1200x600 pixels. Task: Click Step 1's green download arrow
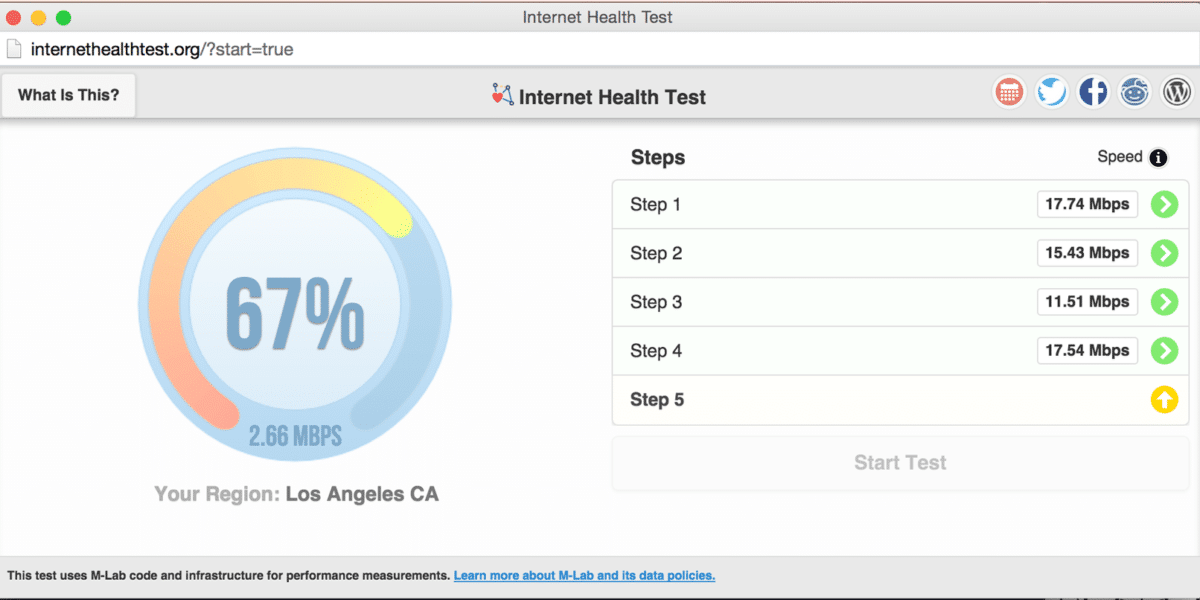click(1164, 204)
